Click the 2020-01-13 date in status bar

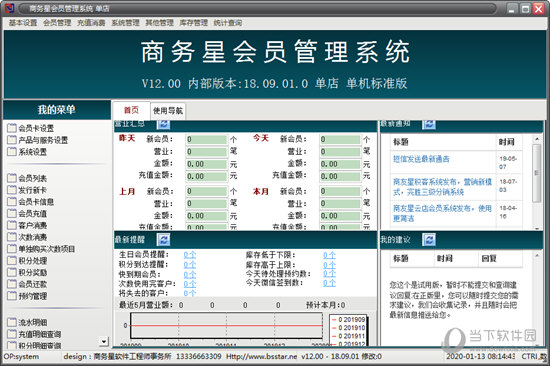[463, 357]
